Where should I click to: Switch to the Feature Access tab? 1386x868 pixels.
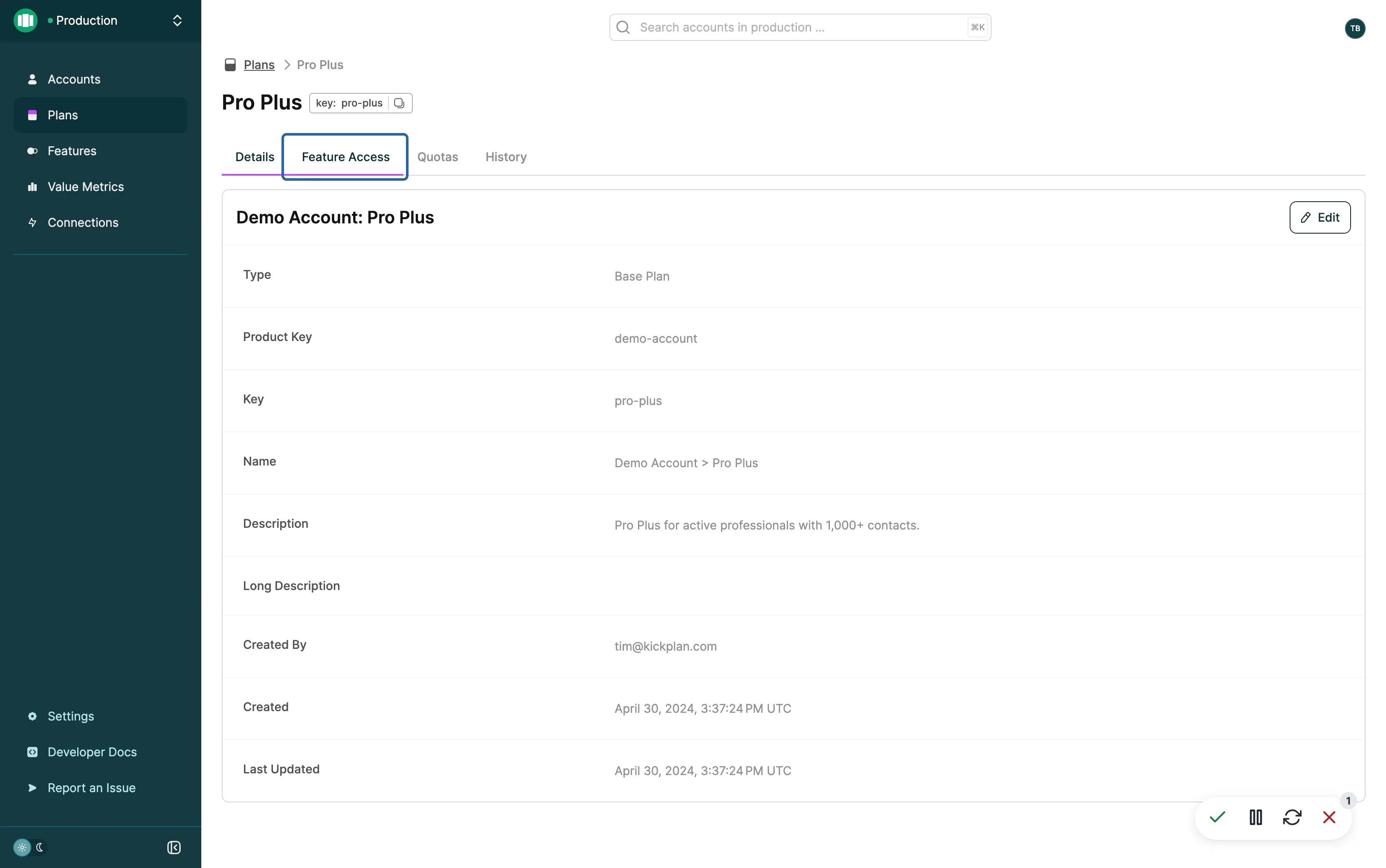point(345,157)
